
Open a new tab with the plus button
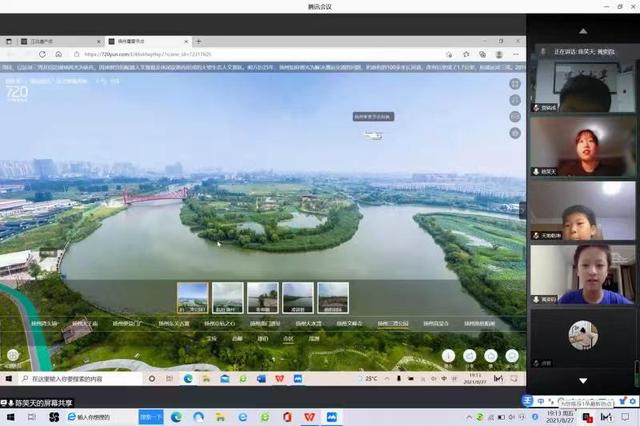199,42
